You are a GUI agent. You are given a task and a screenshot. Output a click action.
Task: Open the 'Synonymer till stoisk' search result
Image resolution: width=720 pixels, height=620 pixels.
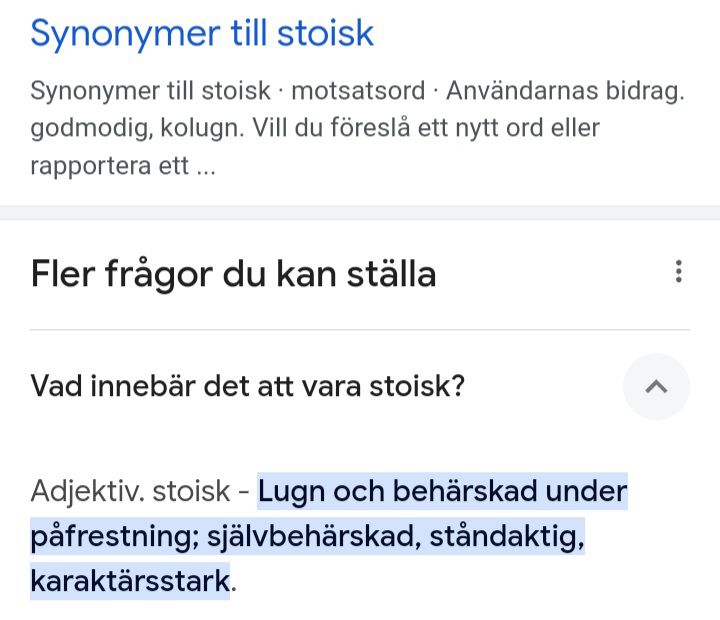click(202, 34)
